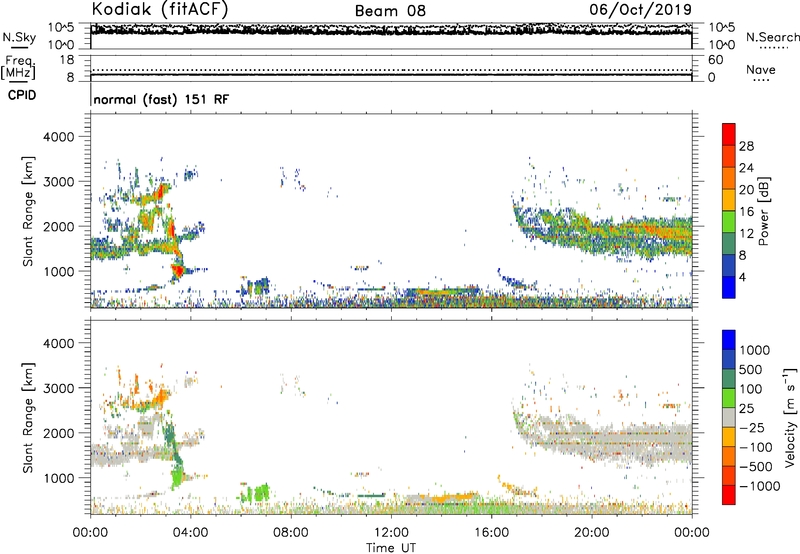Click the blue bottom of the Power colorbar

pos(729,287)
